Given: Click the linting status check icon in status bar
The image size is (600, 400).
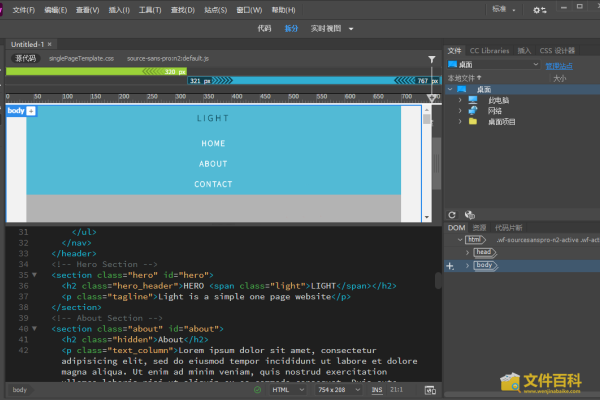Looking at the screenshot, I should pos(257,389).
